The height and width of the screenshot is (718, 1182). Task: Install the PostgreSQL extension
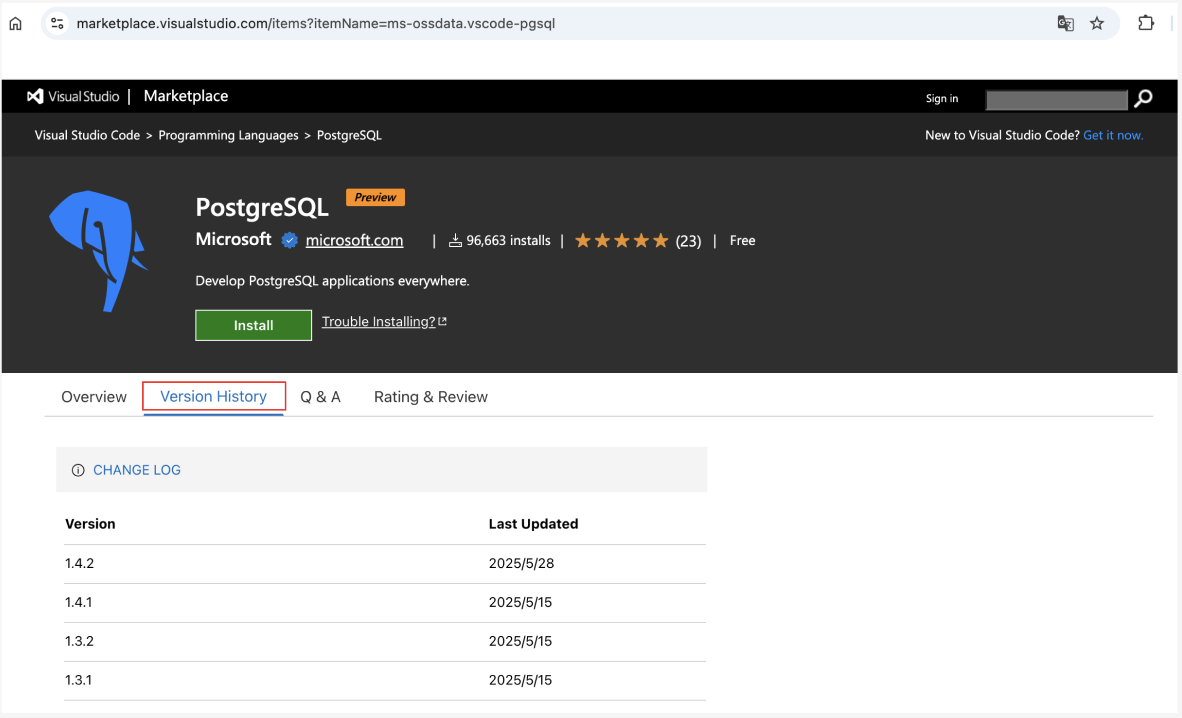pos(253,325)
